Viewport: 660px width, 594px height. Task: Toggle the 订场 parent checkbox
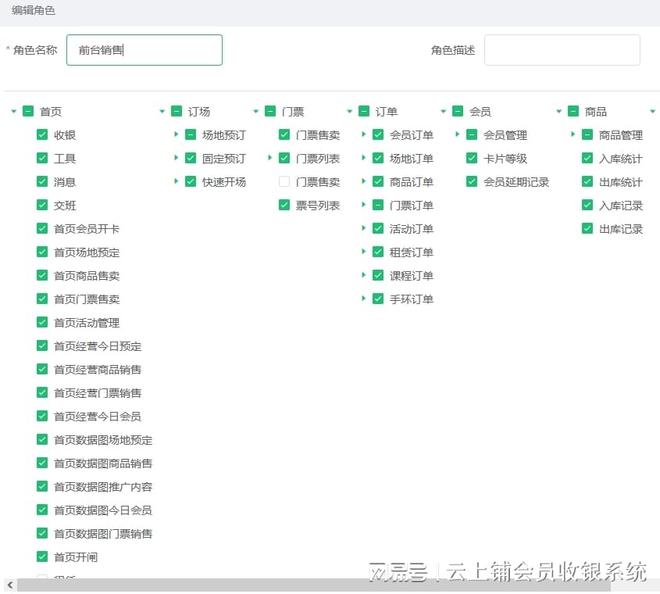[176, 112]
